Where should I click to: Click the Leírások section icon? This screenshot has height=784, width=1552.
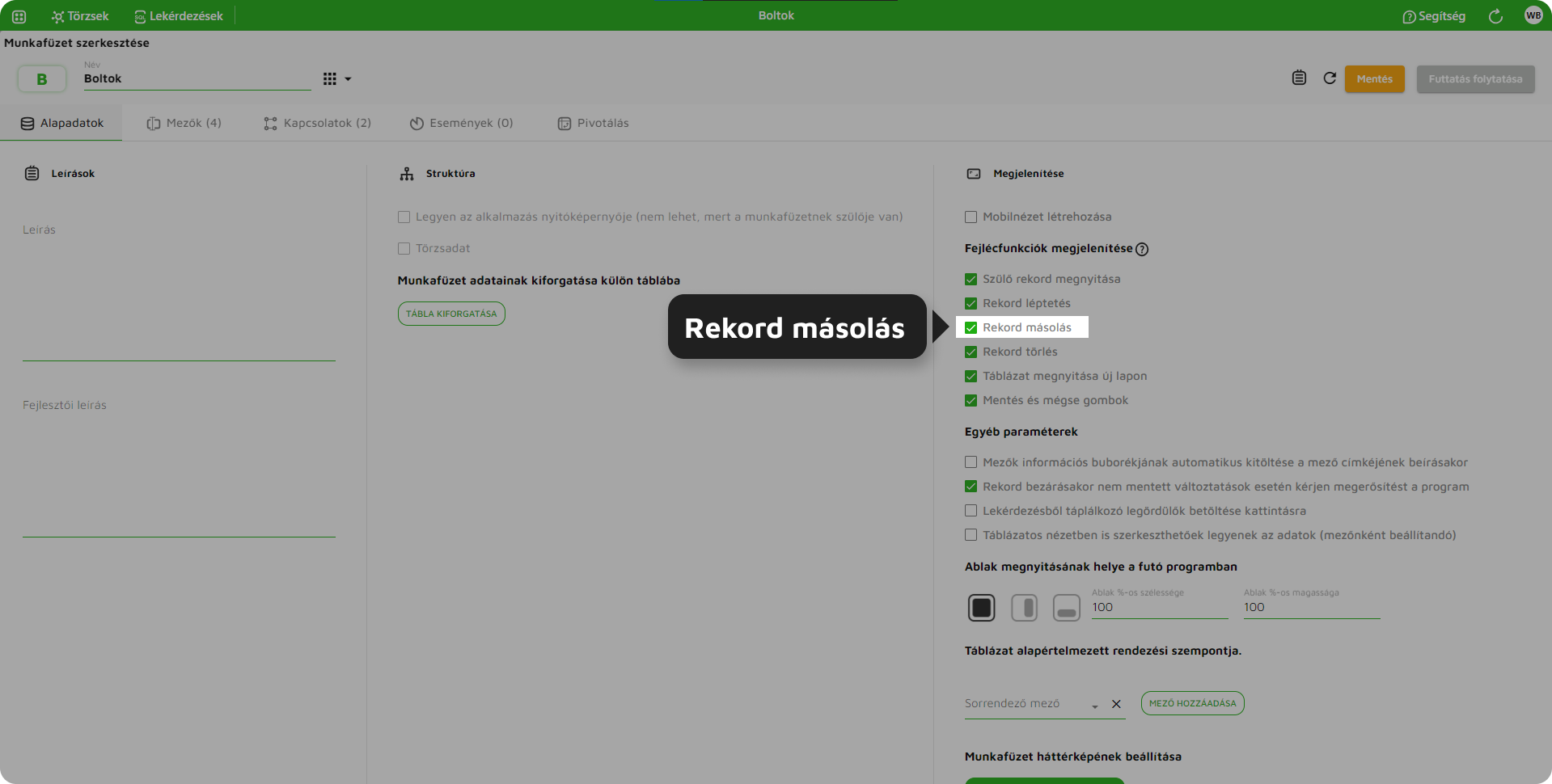point(32,173)
